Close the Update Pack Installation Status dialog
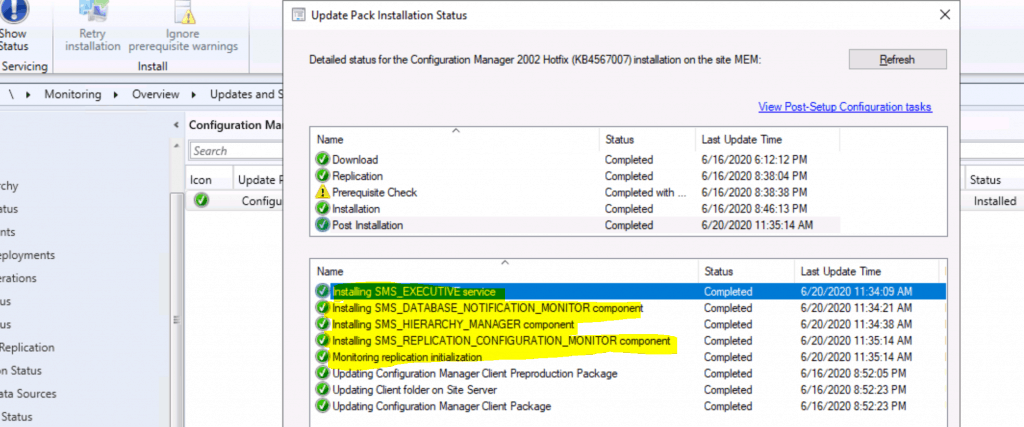The height and width of the screenshot is (427, 1024). click(944, 14)
